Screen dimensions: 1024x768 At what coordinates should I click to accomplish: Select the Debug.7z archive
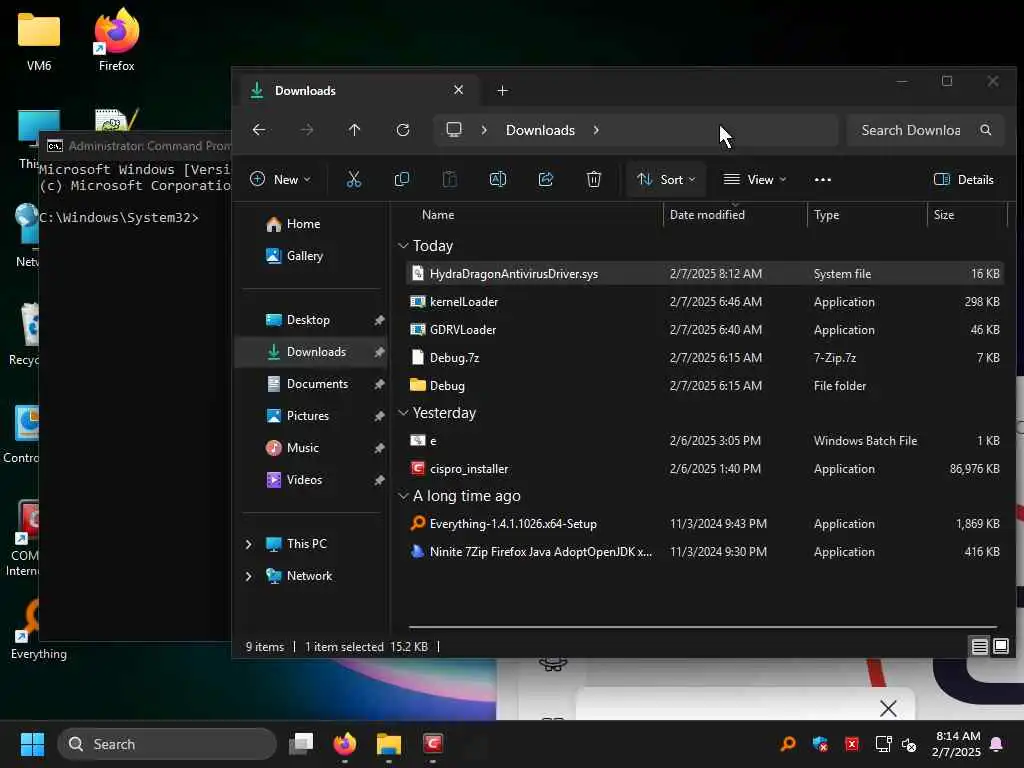(x=705, y=358)
